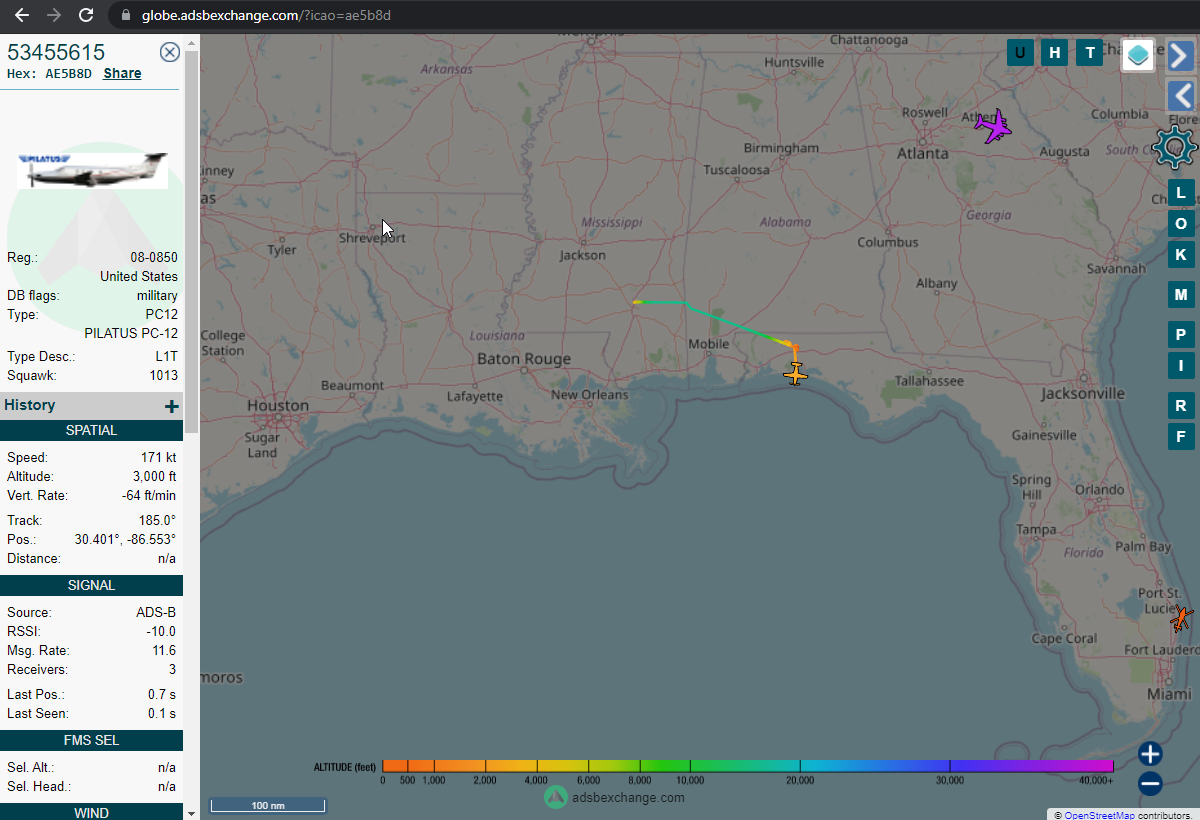Image resolution: width=1200 pixels, height=820 pixels.
Task: Click the Source value ADS-B
Action: pos(156,613)
